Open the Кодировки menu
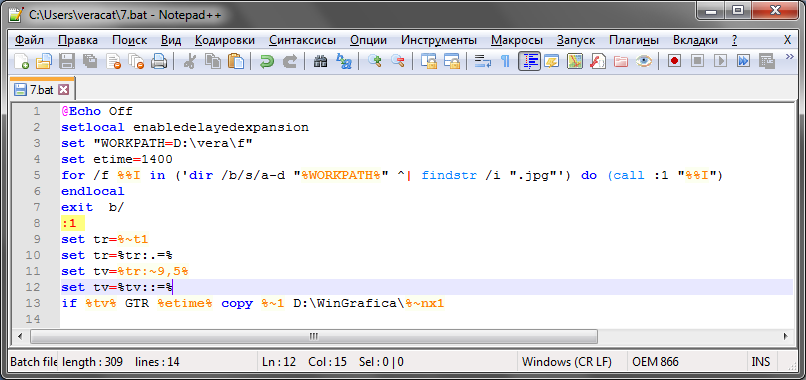 (225, 40)
